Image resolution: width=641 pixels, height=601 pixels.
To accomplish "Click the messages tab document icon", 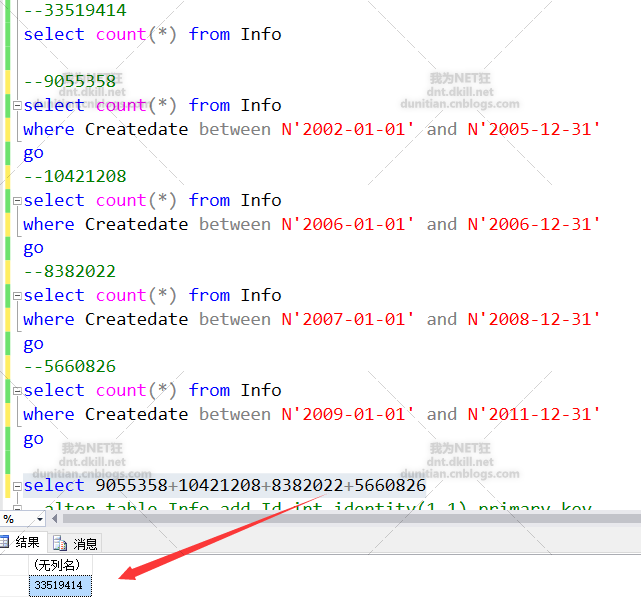I will pos(60,543).
